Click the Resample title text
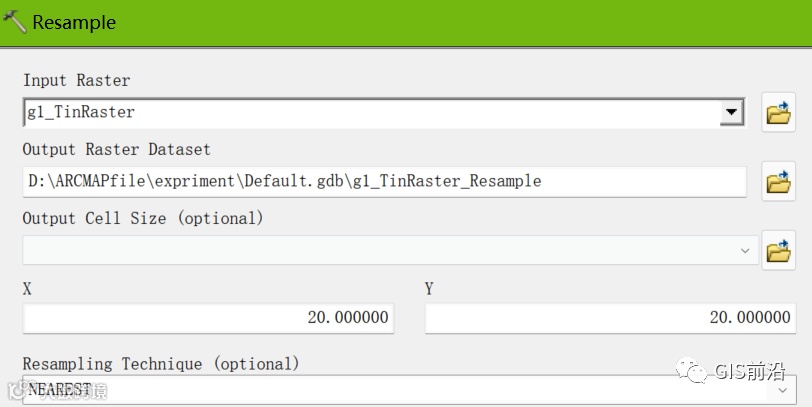This screenshot has width=812, height=407. [74, 22]
